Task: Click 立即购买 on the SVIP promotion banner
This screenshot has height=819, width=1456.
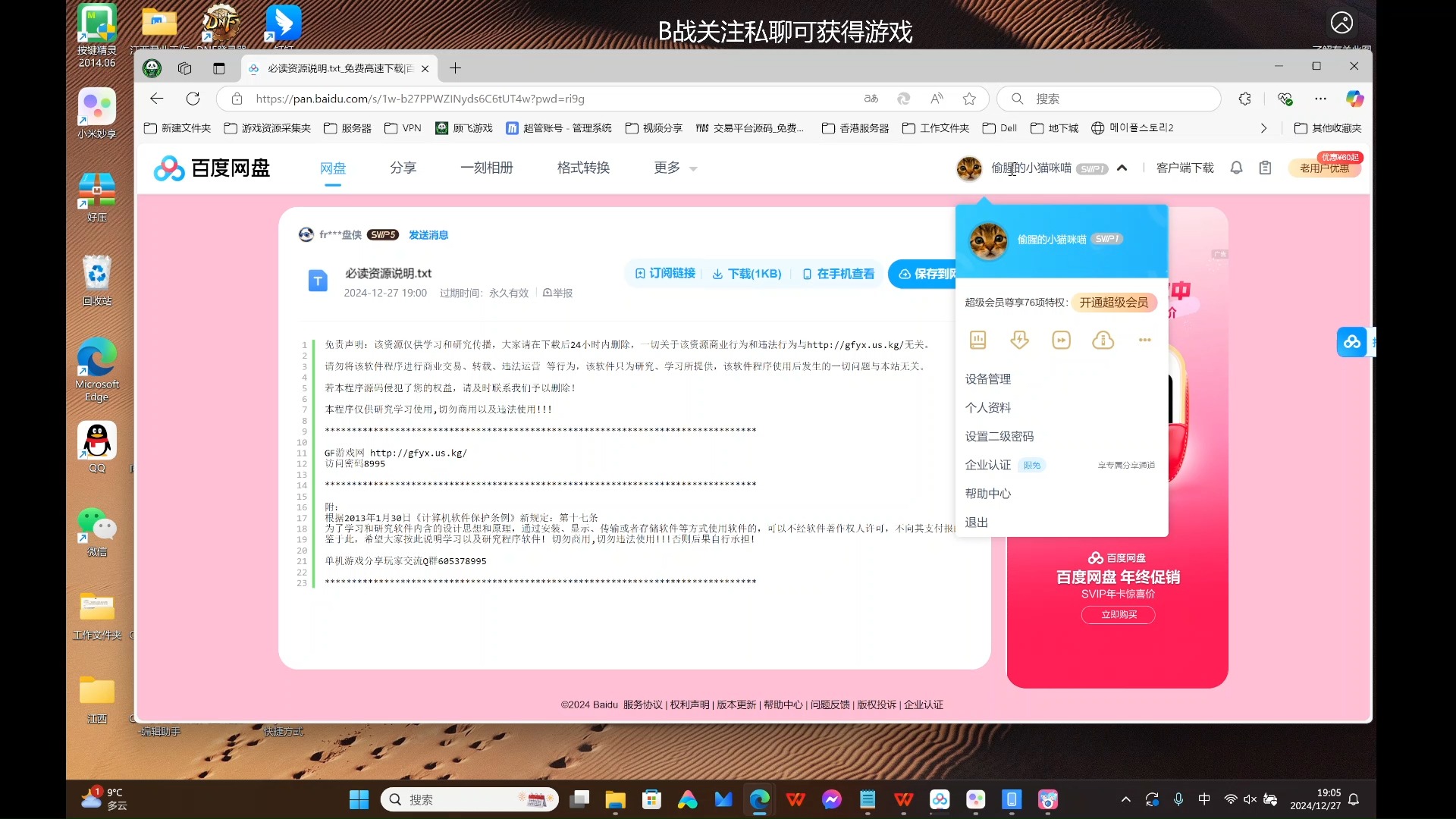Action: [x=1118, y=615]
